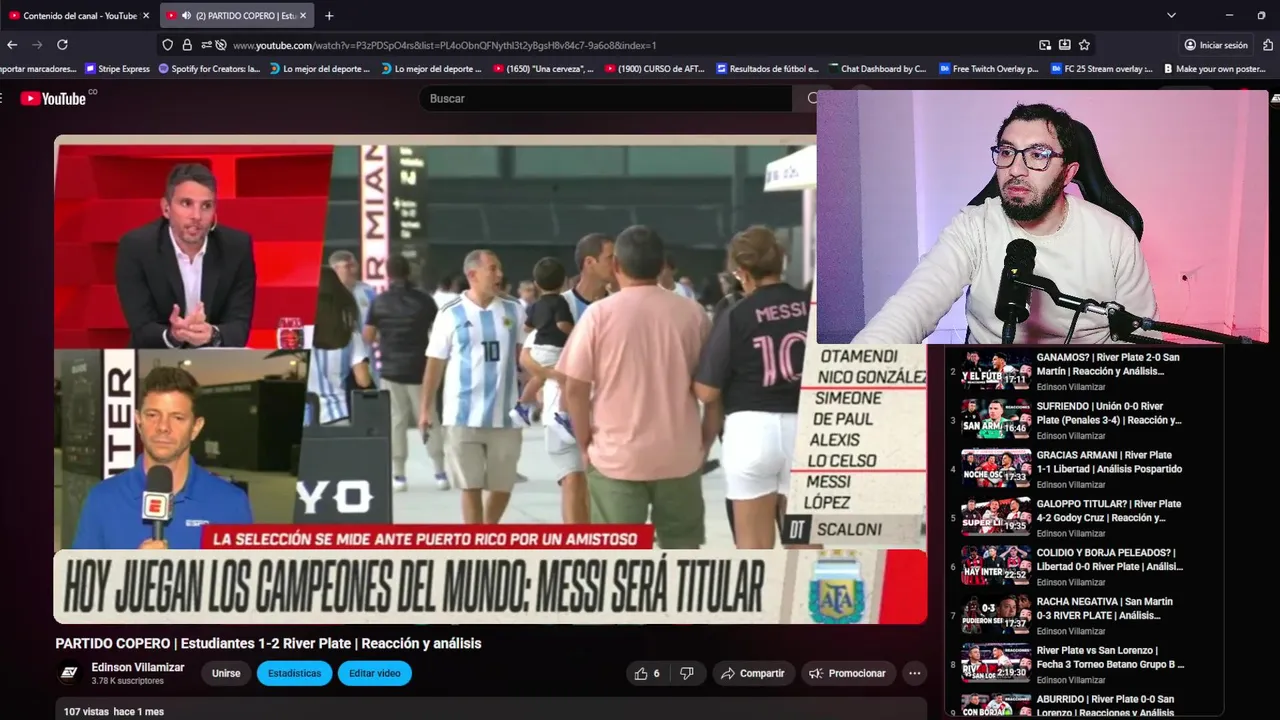Viewport: 1280px width, 720px height.
Task: Open 'ABURRIDO | River Plate 0-0 San Lorenzo' title
Action: tap(1105, 706)
